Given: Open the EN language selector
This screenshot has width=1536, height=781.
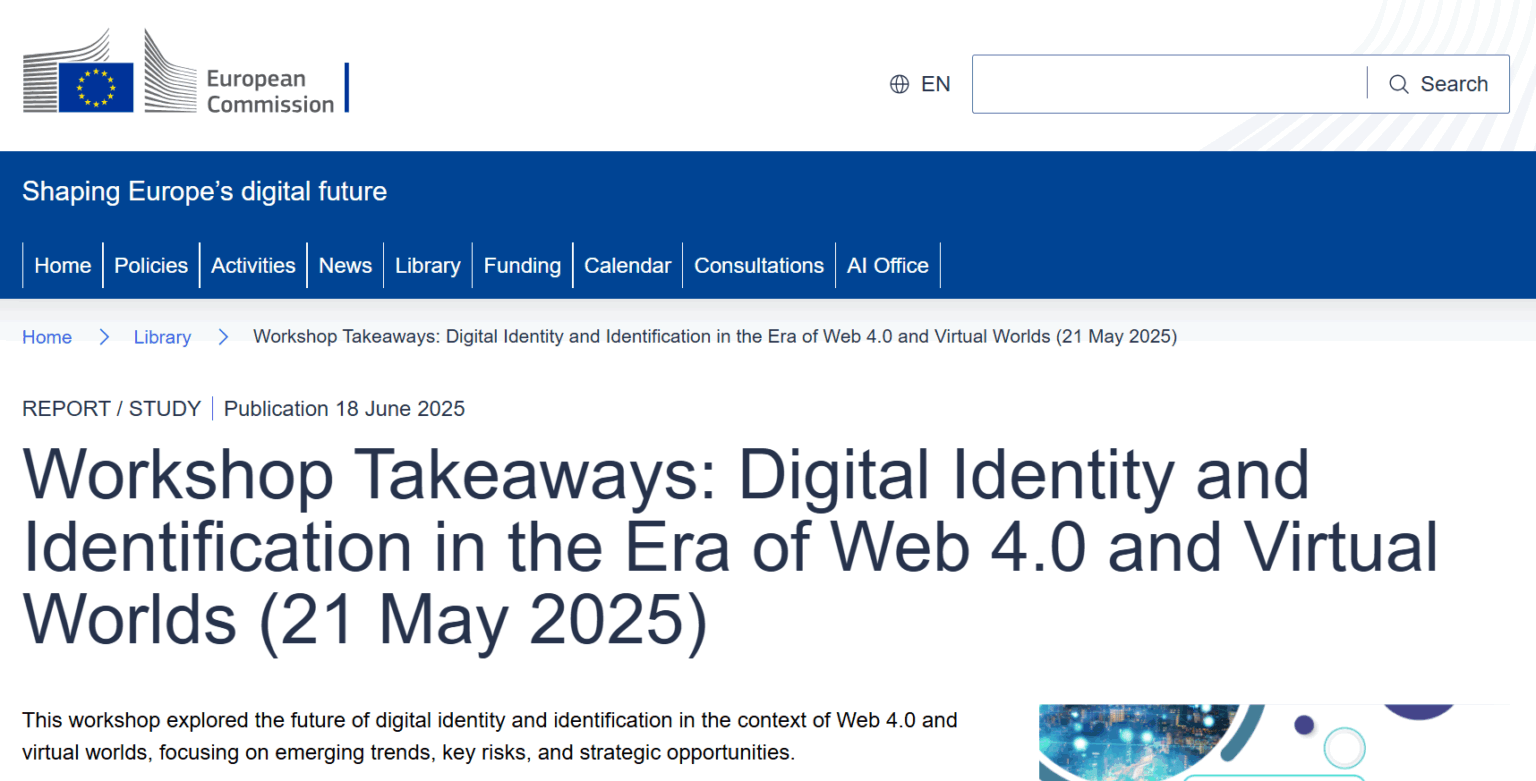Looking at the screenshot, I should point(936,84).
